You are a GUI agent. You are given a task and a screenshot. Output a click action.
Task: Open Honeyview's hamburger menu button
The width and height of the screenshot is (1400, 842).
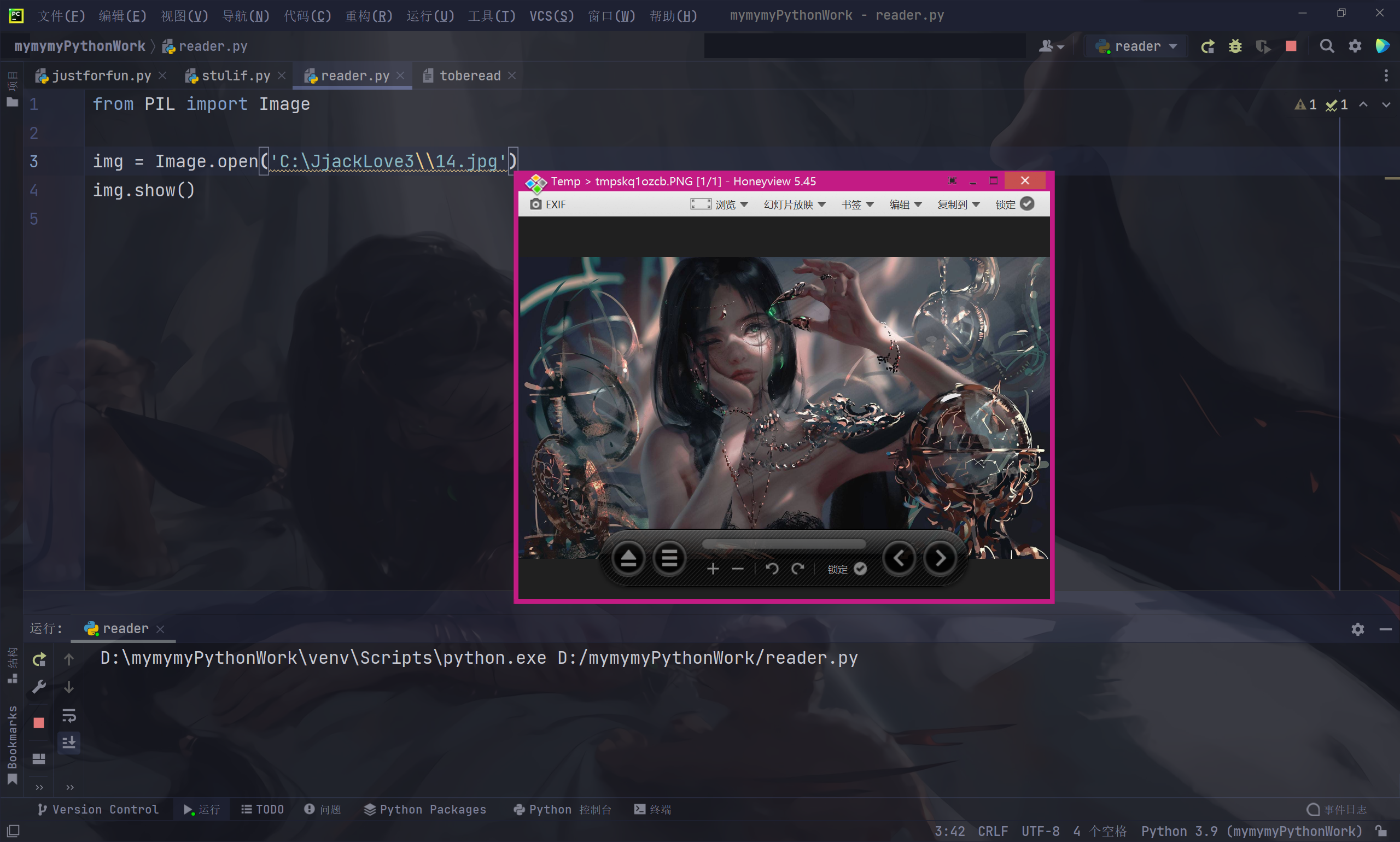point(669,559)
